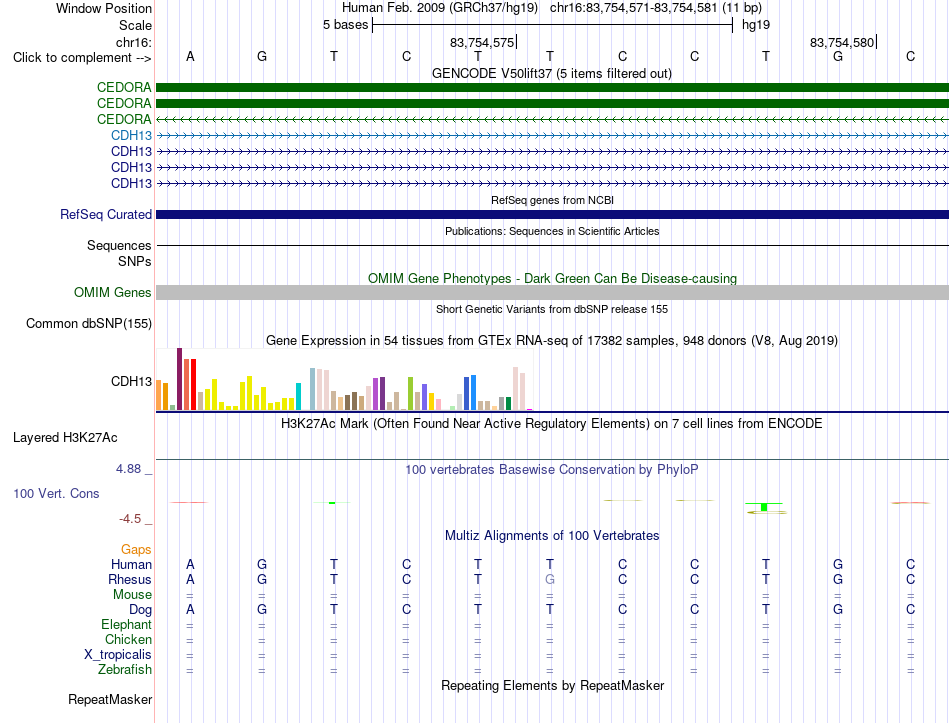Screen dimensions: 950x723
Task: Open 'Multiz Alignments of 100 Vertebrates' title
Action: click(552, 536)
